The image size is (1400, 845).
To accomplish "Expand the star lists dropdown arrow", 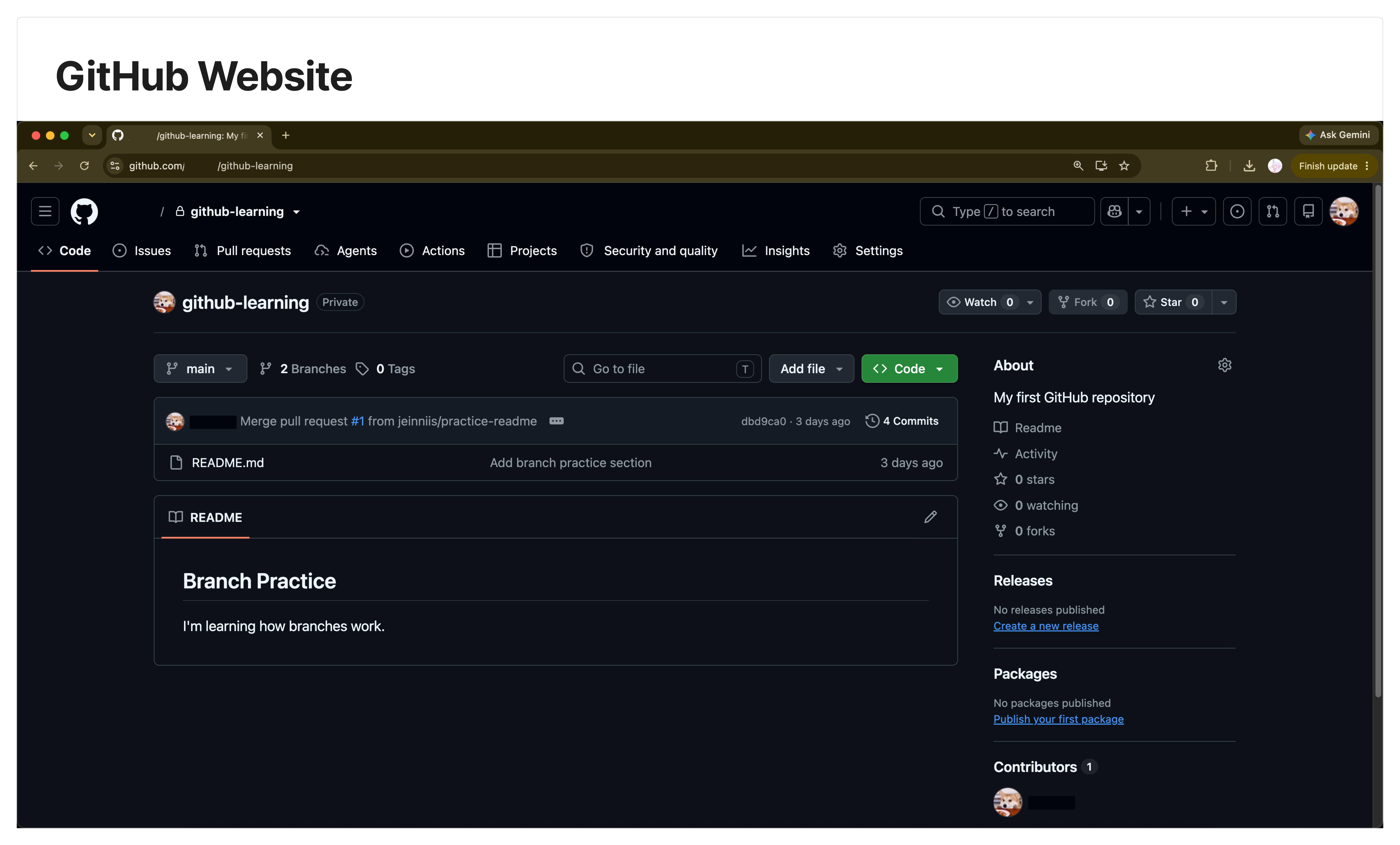I will click(1224, 302).
